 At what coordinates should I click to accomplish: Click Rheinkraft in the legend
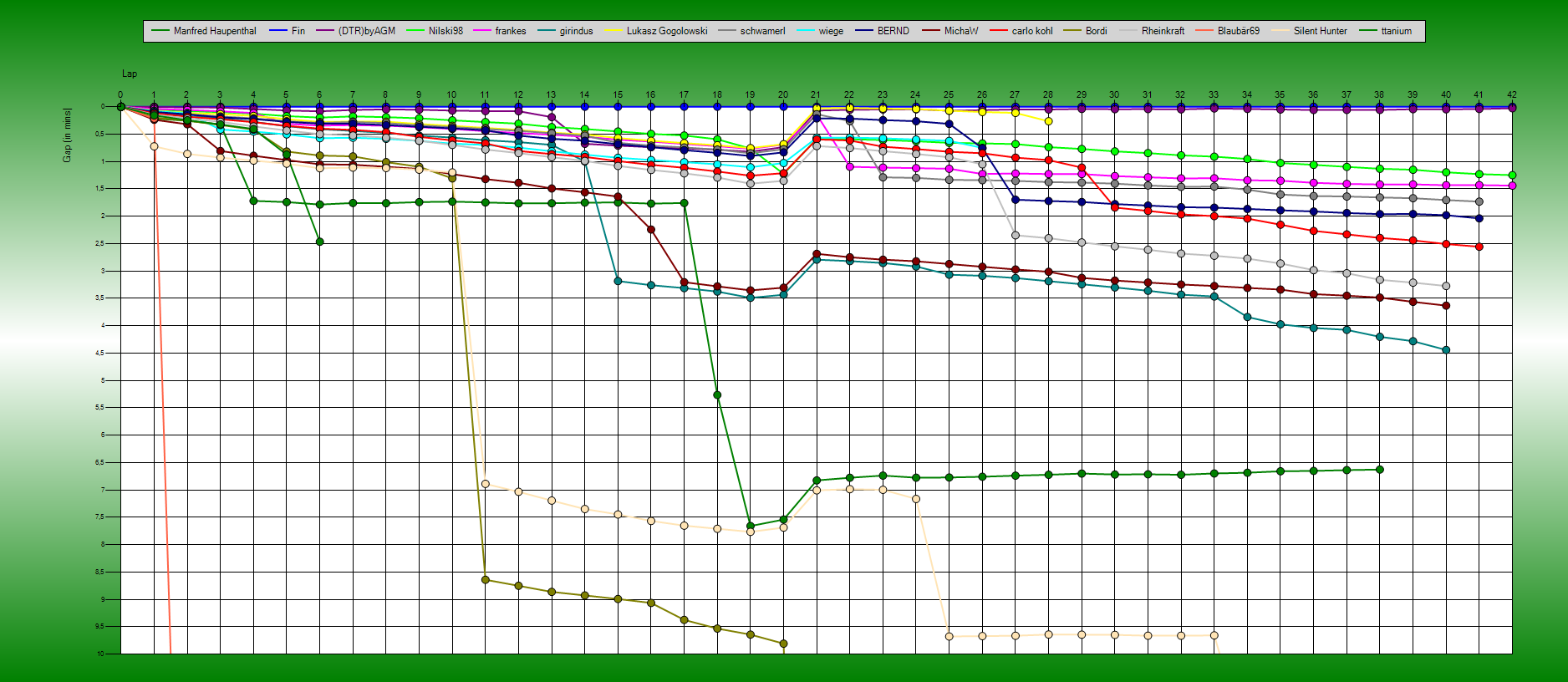[1163, 31]
